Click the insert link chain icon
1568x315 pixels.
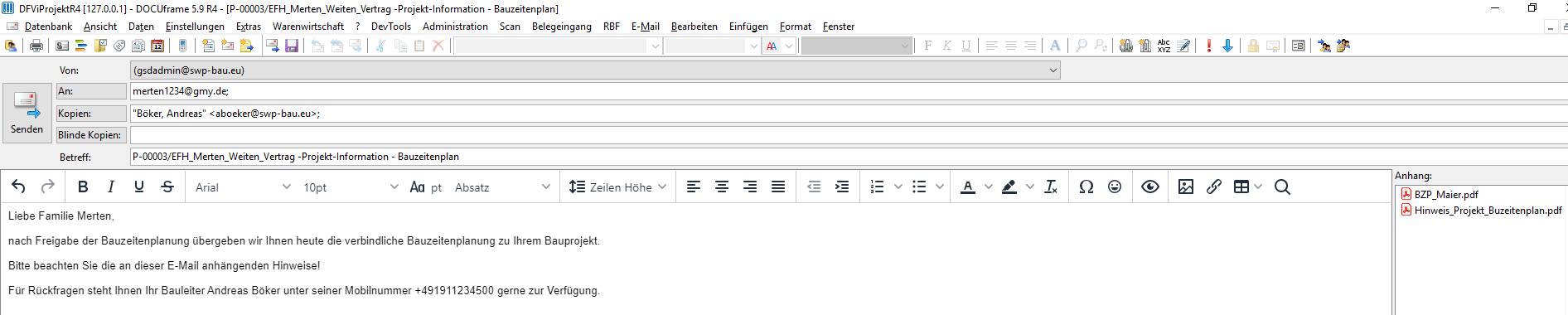[x=1214, y=187]
